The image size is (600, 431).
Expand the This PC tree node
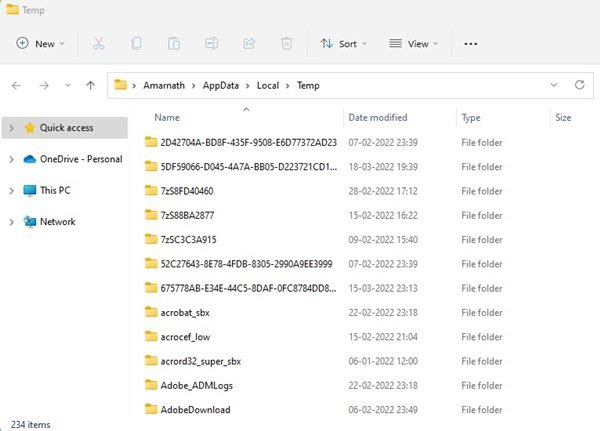click(11, 190)
